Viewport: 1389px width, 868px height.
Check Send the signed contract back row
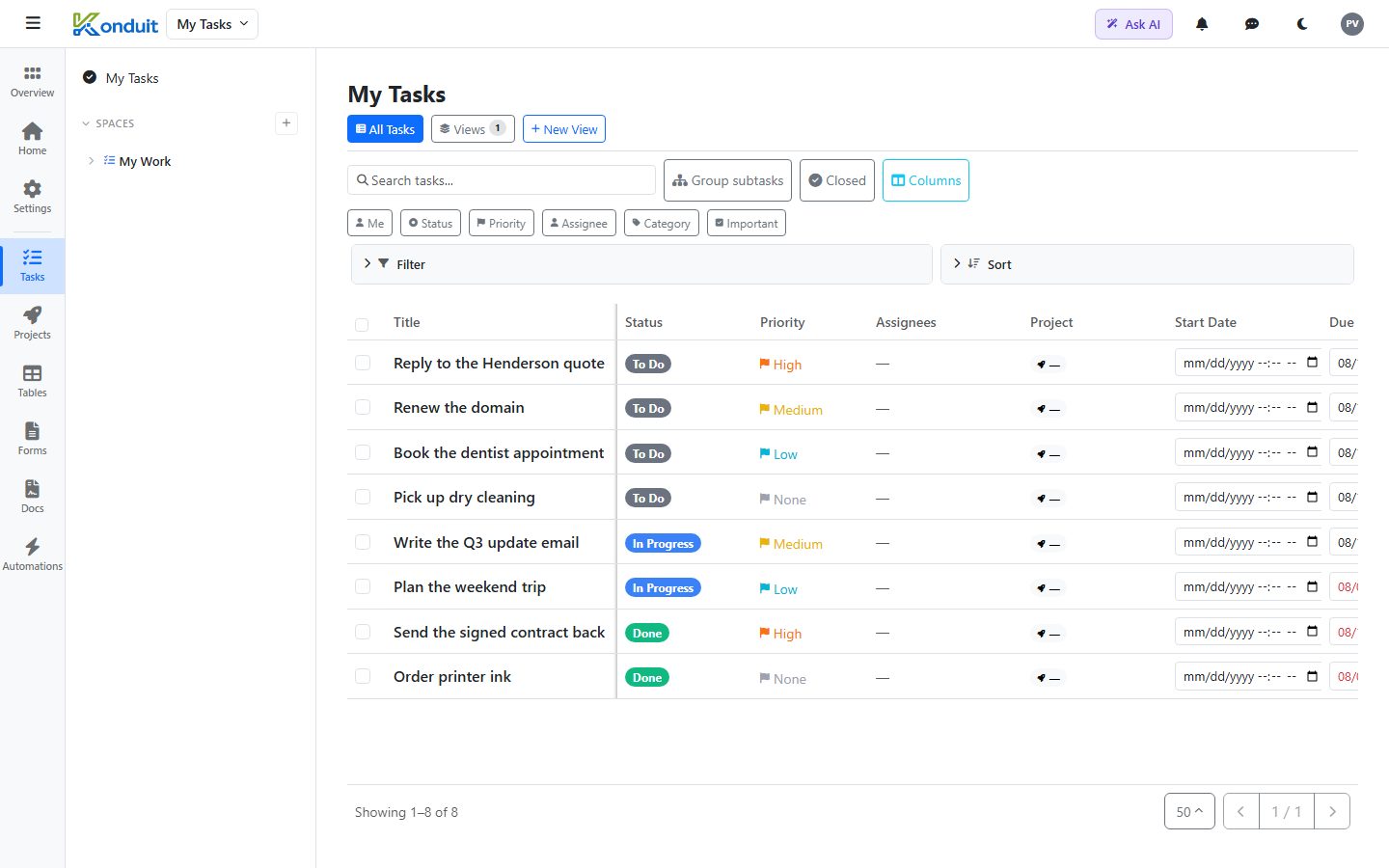[363, 632]
